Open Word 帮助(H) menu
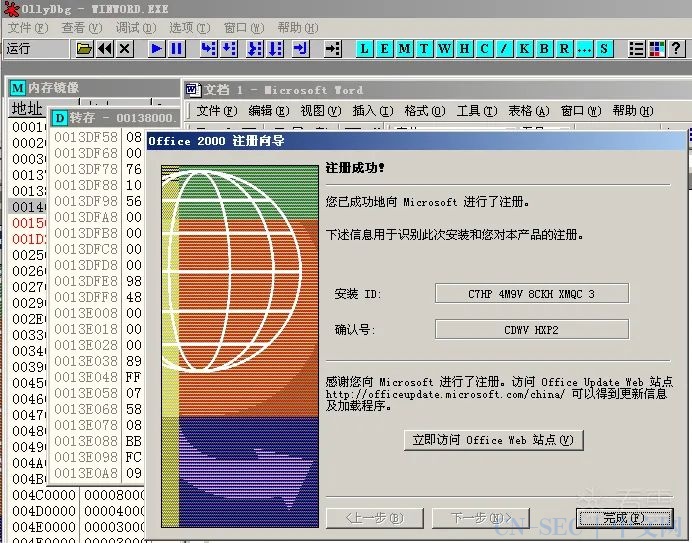This screenshot has height=543, width=692. coord(633,110)
